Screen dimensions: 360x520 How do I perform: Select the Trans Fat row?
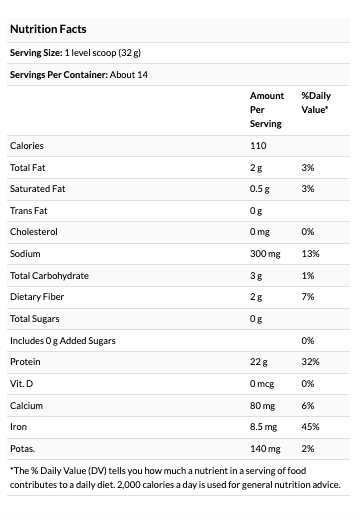coord(178,211)
